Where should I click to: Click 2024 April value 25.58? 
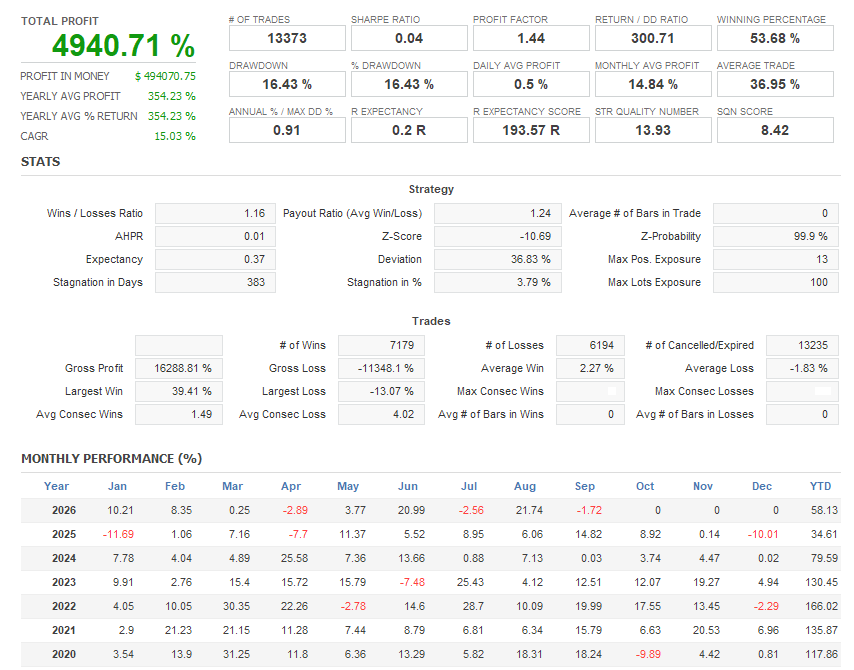point(295,558)
